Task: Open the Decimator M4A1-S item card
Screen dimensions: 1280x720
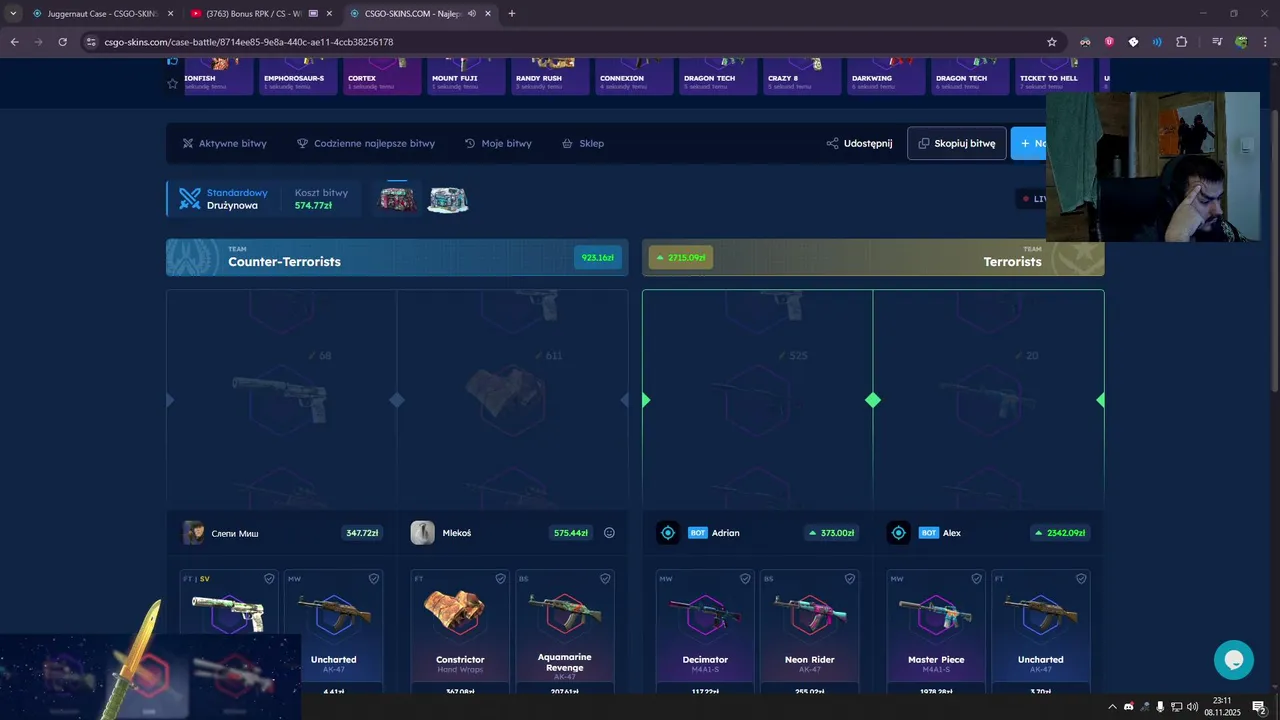Action: tap(705, 631)
